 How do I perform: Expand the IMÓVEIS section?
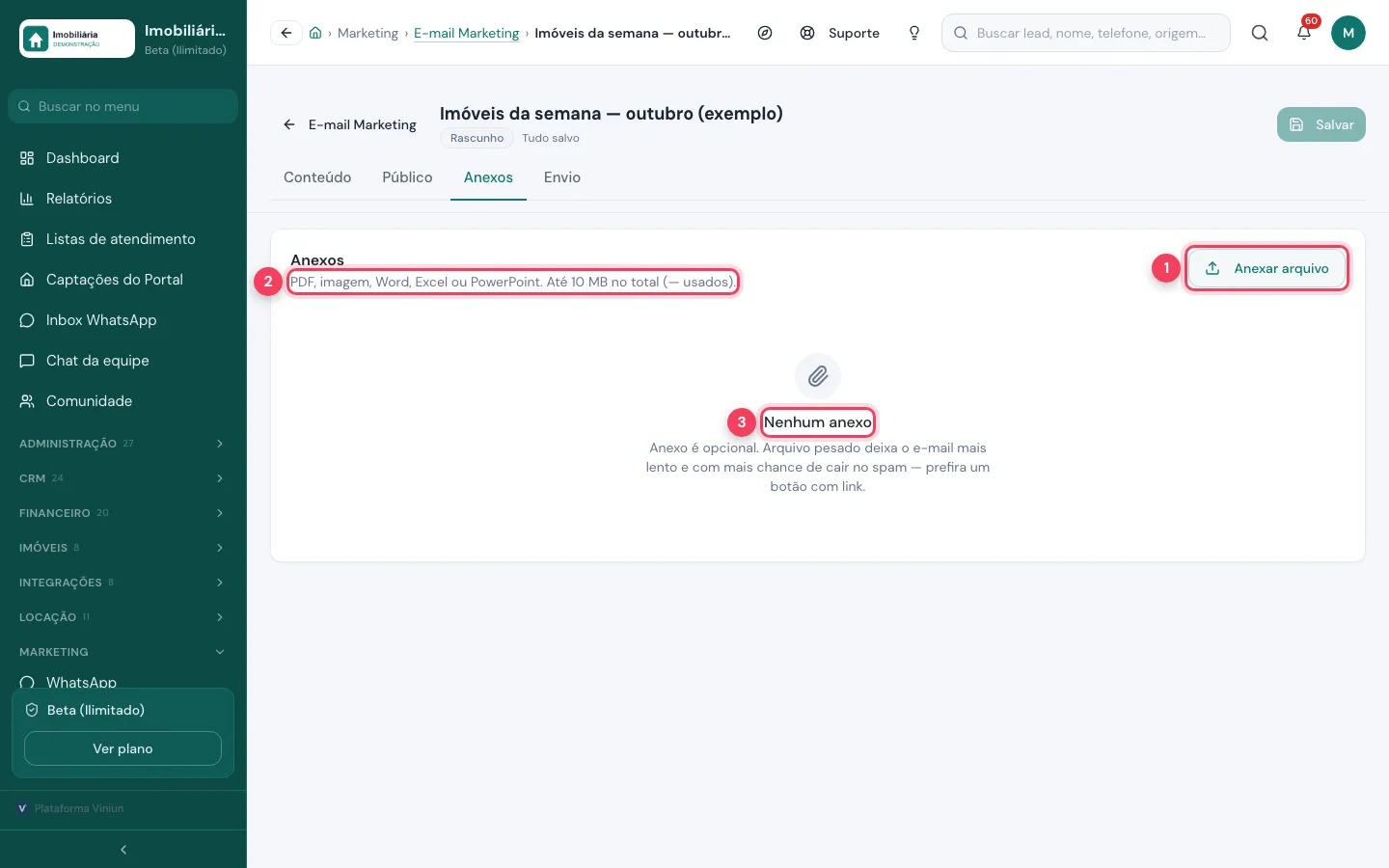point(123,548)
